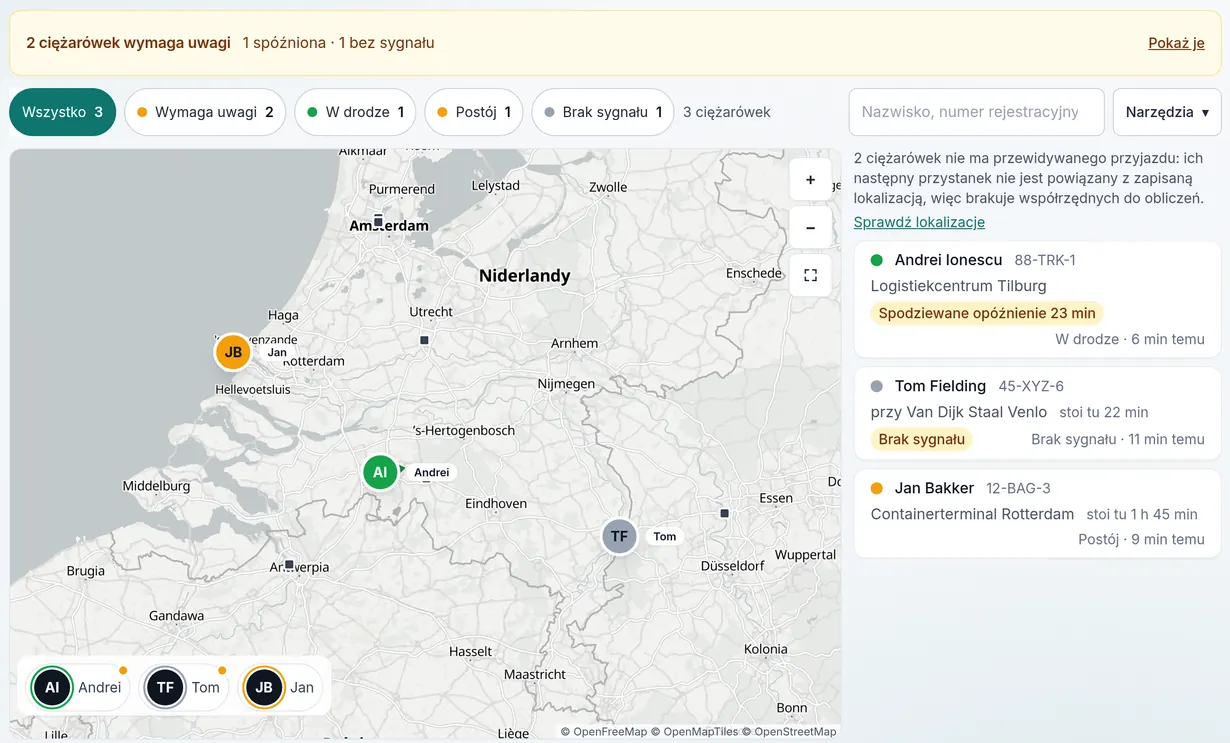This screenshot has width=1230, height=743.
Task: Click the Brak sygnału badge on Tom's card
Action: 921,439
